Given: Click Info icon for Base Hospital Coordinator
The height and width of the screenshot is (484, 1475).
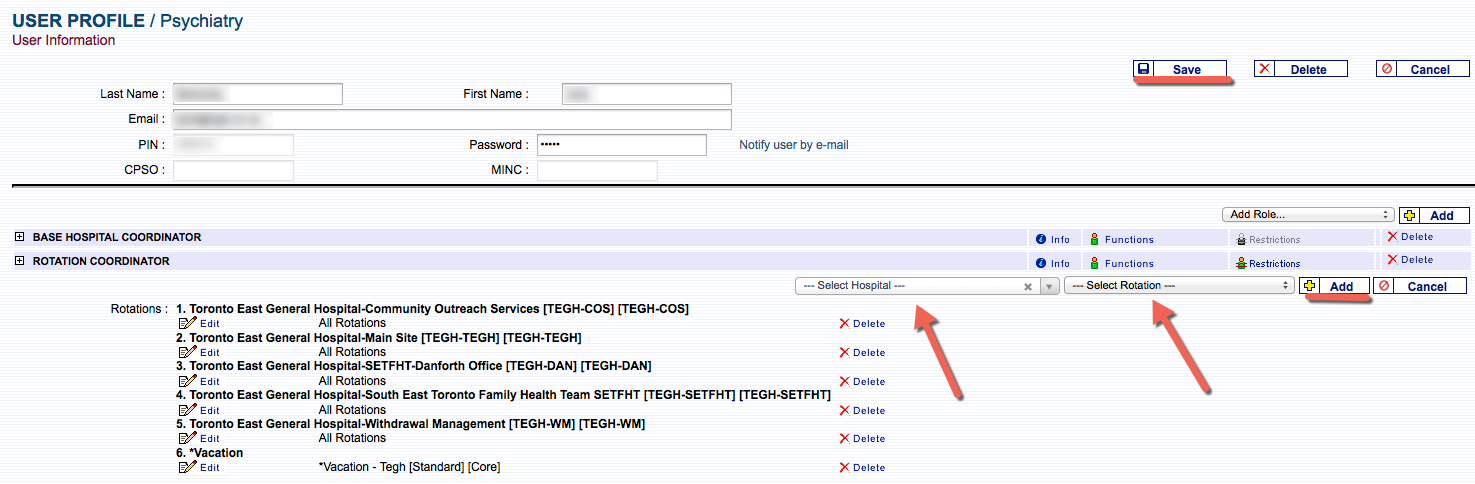Looking at the screenshot, I should pos(1041,239).
